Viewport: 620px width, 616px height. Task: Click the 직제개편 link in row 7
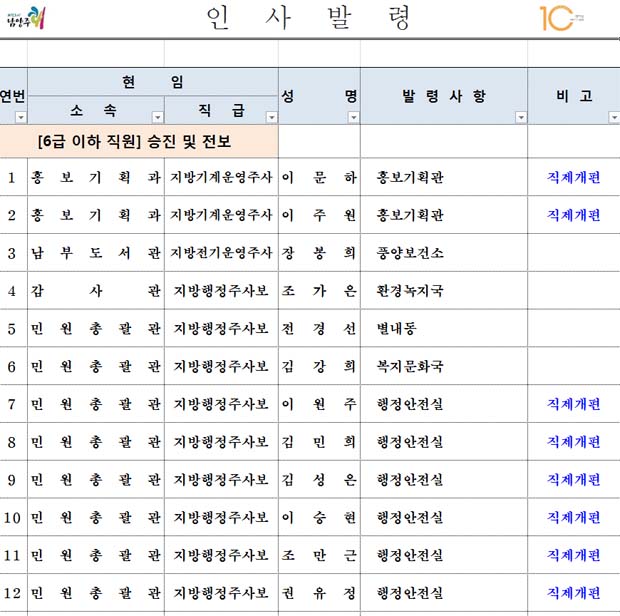[573, 404]
